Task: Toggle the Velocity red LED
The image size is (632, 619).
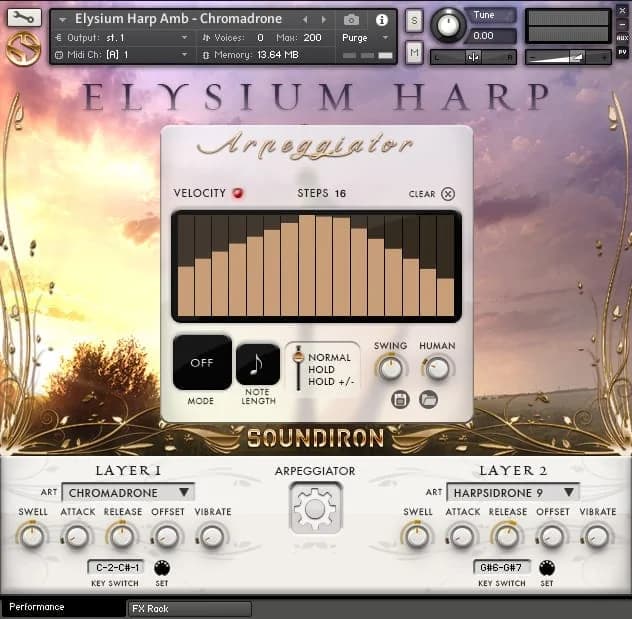Action: (238, 193)
